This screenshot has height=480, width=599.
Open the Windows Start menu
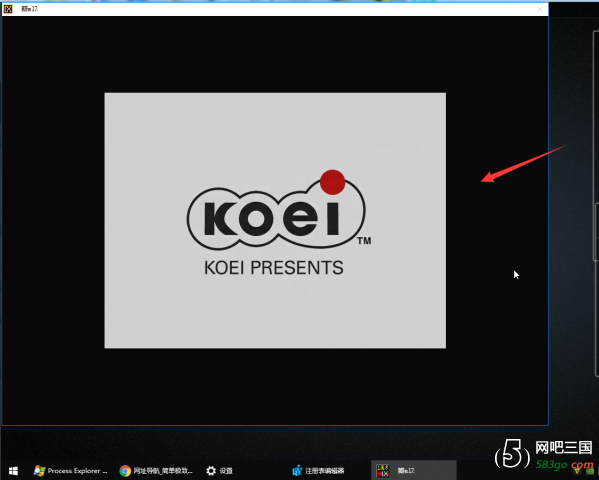click(x=13, y=470)
